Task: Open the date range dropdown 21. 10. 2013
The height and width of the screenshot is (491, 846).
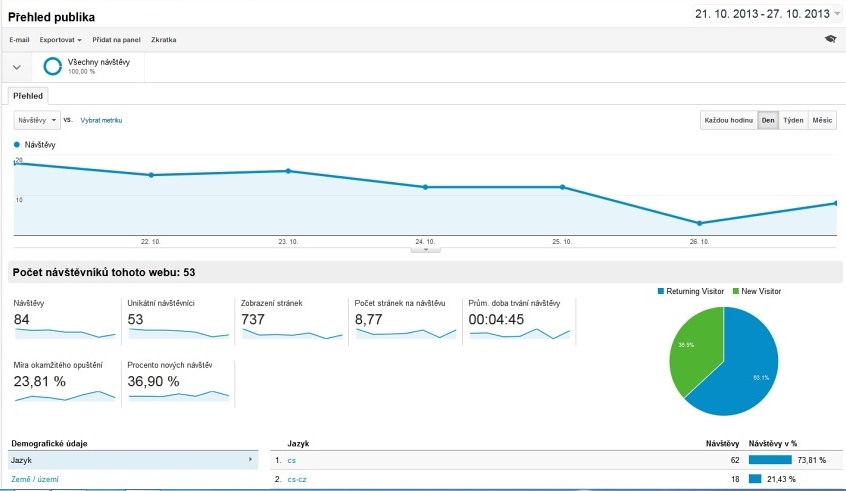Action: click(767, 14)
